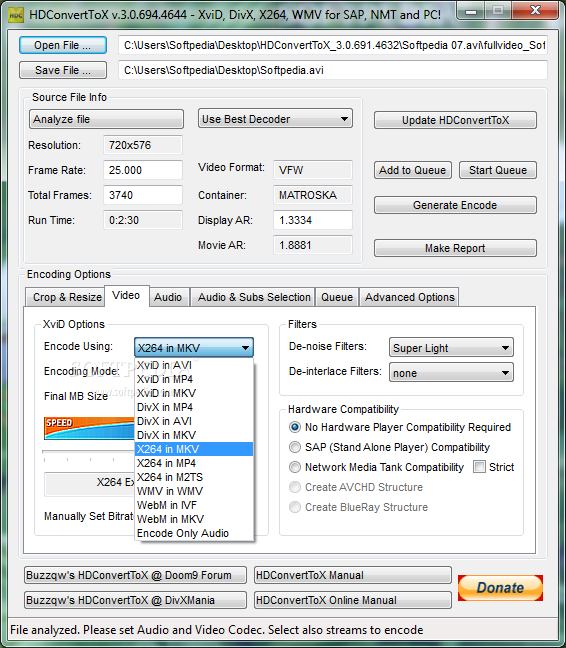Open Buzzqw's HDConvertToX @ Doom9 Forum link
Image resolution: width=566 pixels, height=648 pixels.
[x=136, y=575]
